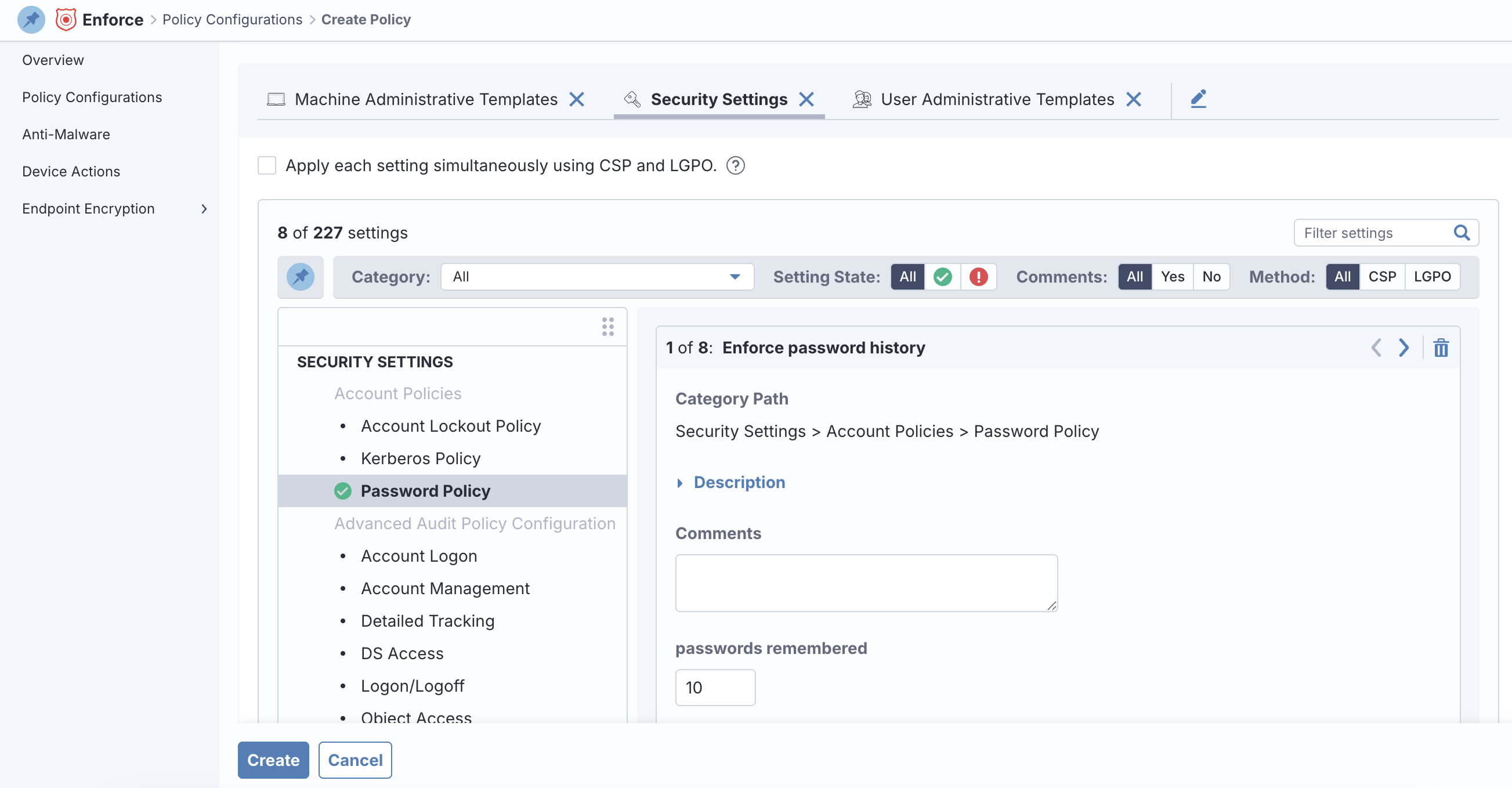Enable simultaneous CSP and LGPO checkbox
The width and height of the screenshot is (1512, 788).
tap(267, 165)
